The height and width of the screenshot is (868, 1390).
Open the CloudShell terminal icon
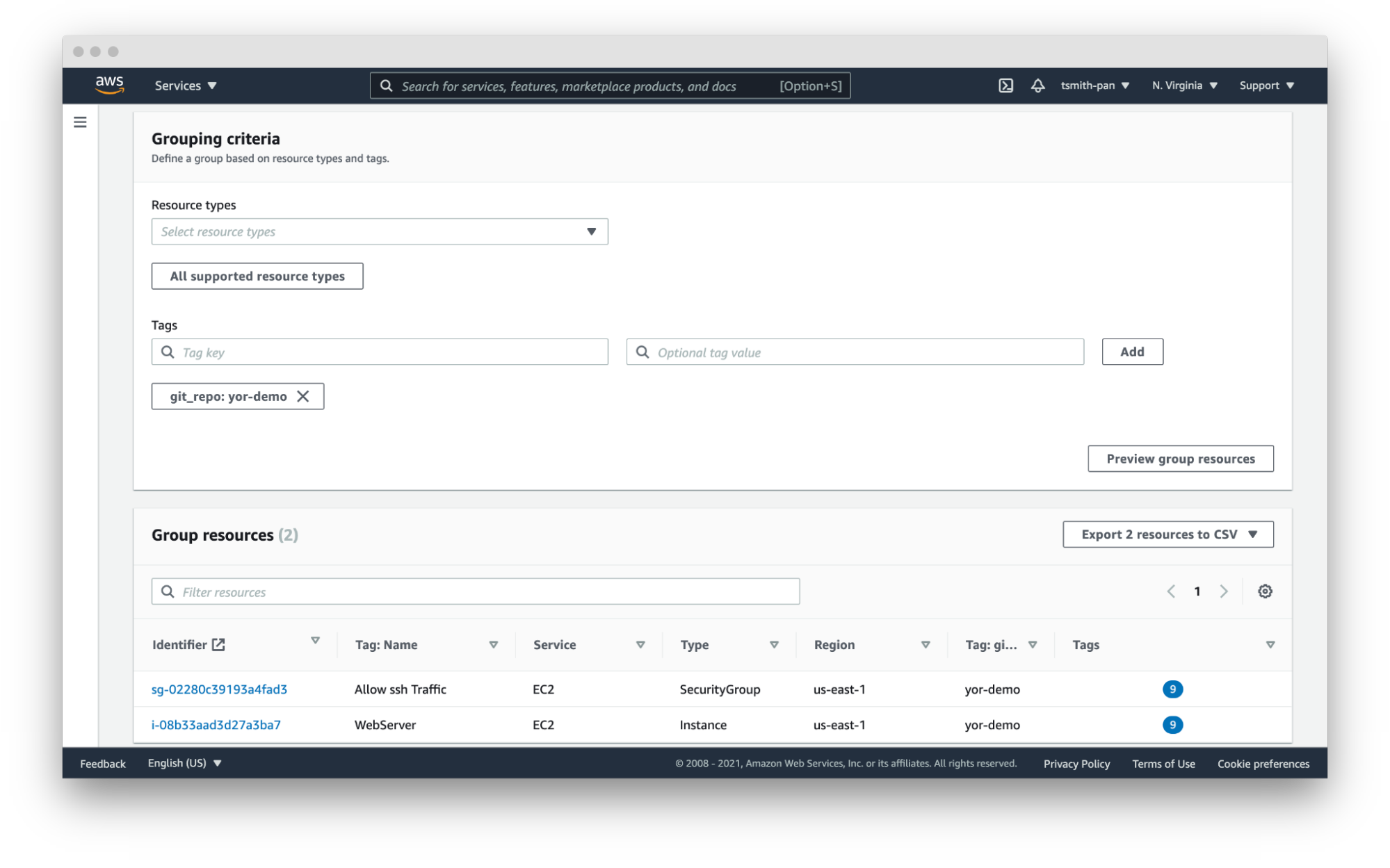pos(1005,85)
